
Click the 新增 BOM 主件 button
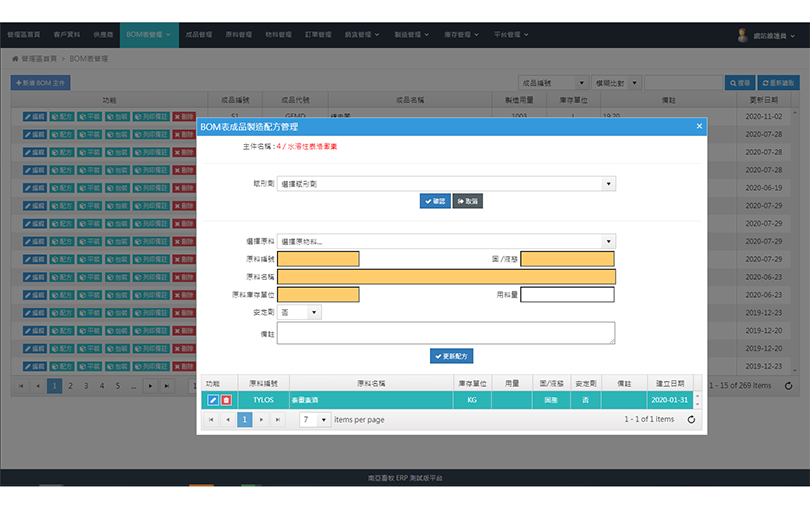(x=40, y=83)
